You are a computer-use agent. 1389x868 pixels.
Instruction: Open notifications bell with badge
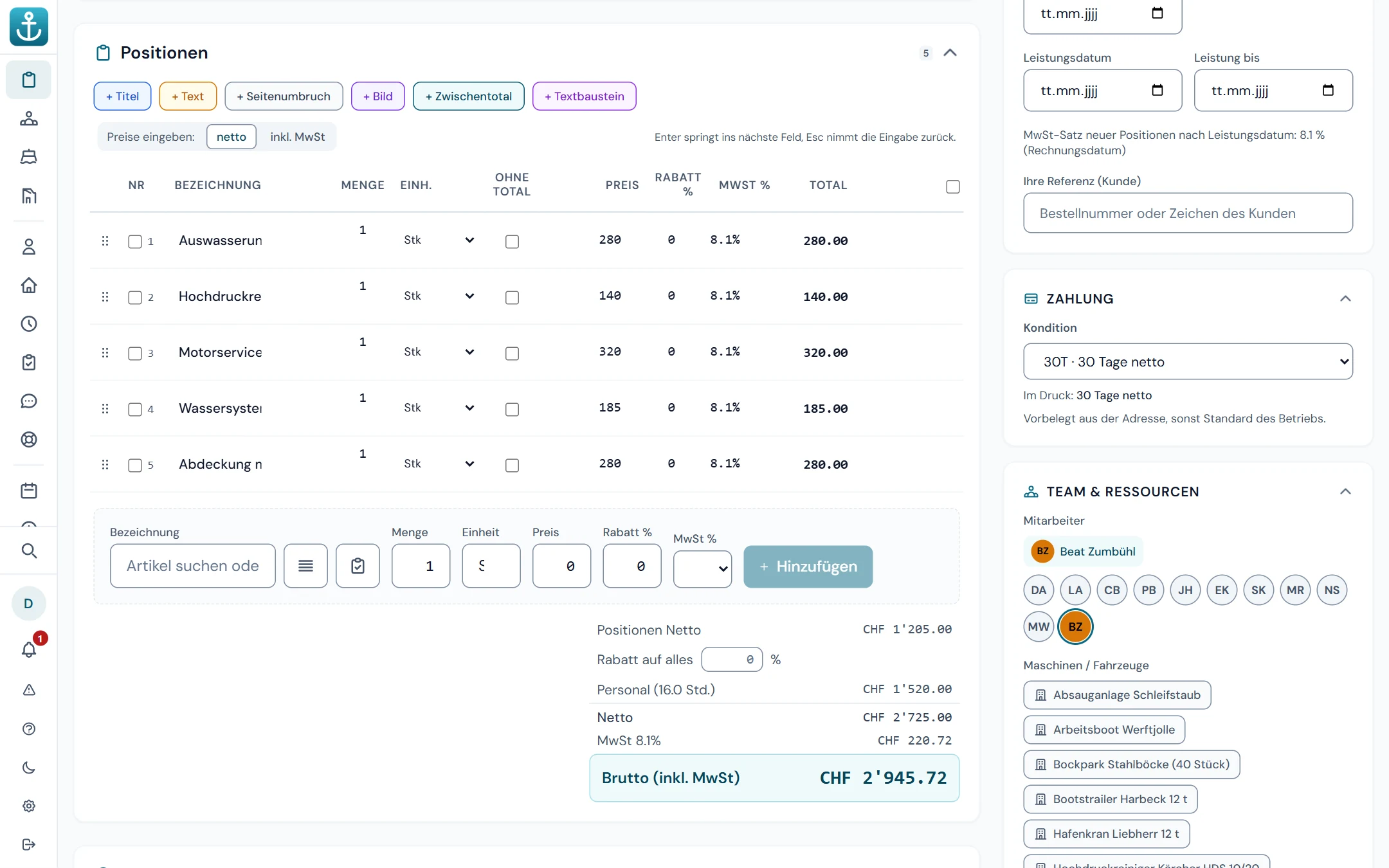[29, 649]
